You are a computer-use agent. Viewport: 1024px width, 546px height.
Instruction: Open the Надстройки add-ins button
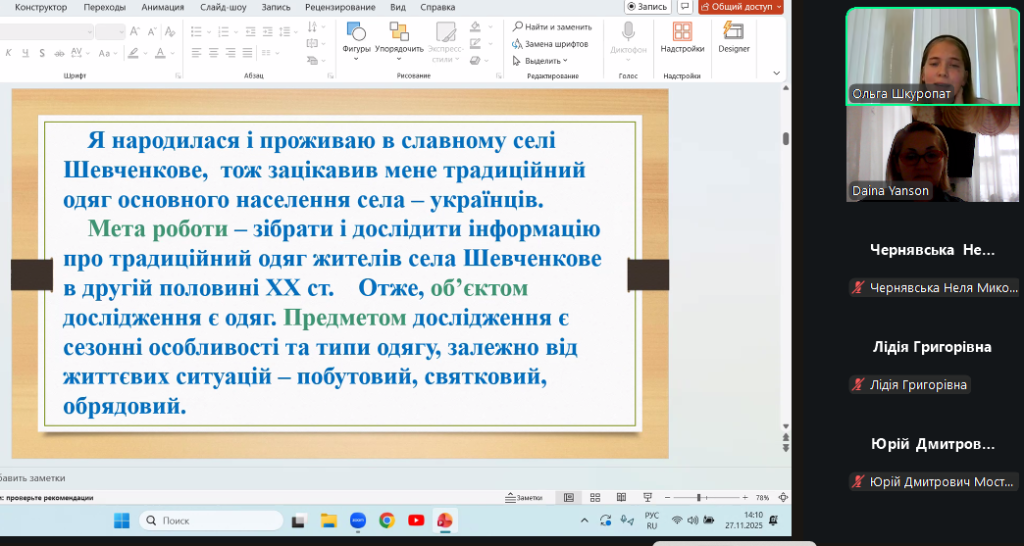click(682, 37)
